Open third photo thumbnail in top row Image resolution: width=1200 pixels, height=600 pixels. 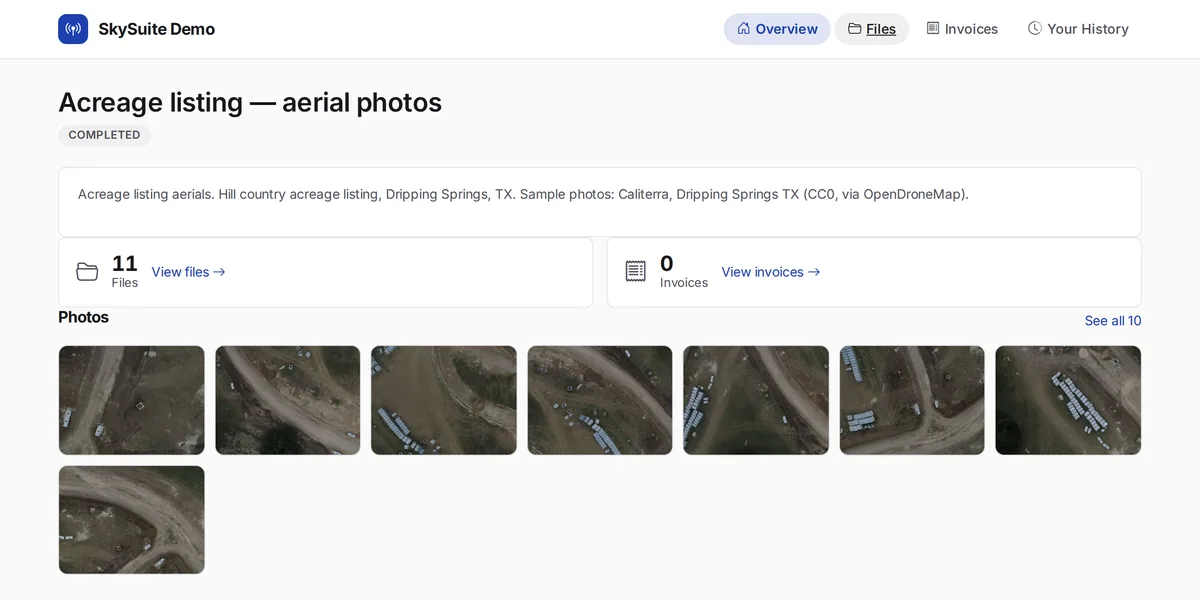click(444, 400)
